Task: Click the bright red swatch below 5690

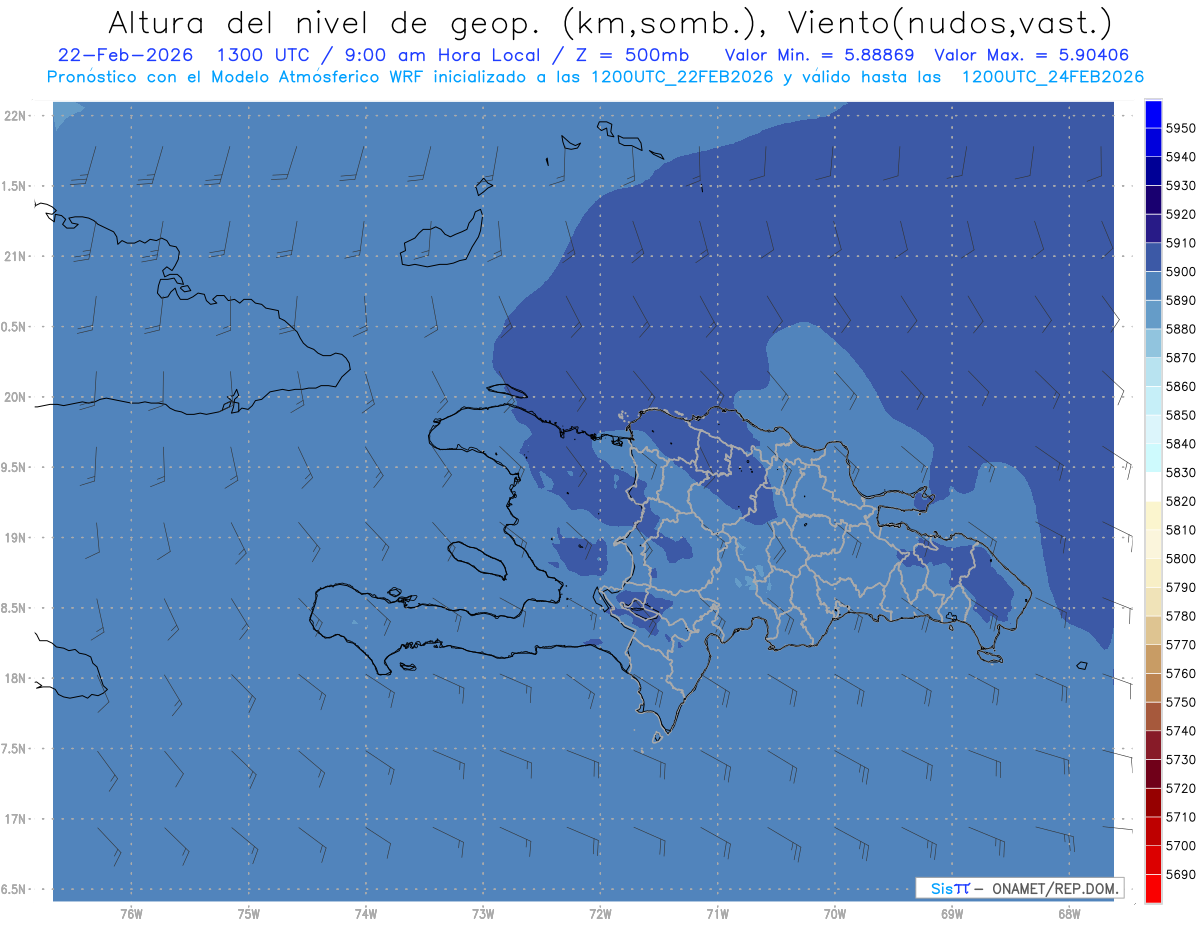Action: (1153, 888)
